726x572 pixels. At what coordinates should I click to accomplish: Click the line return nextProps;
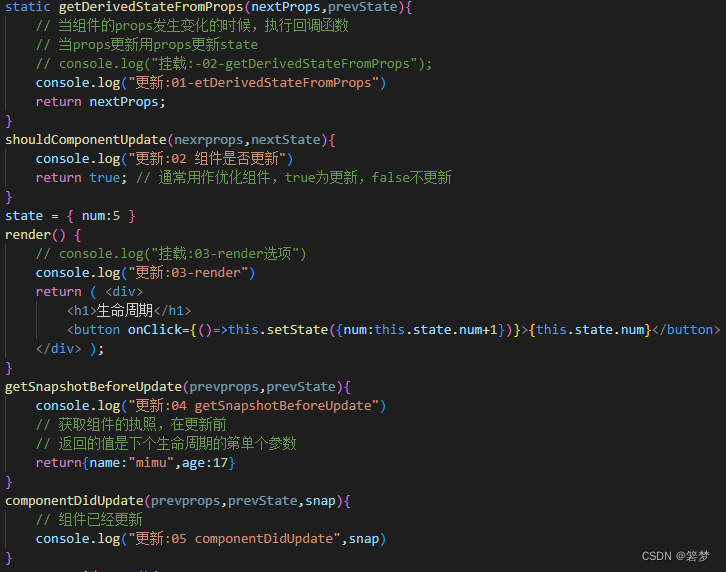click(x=100, y=102)
